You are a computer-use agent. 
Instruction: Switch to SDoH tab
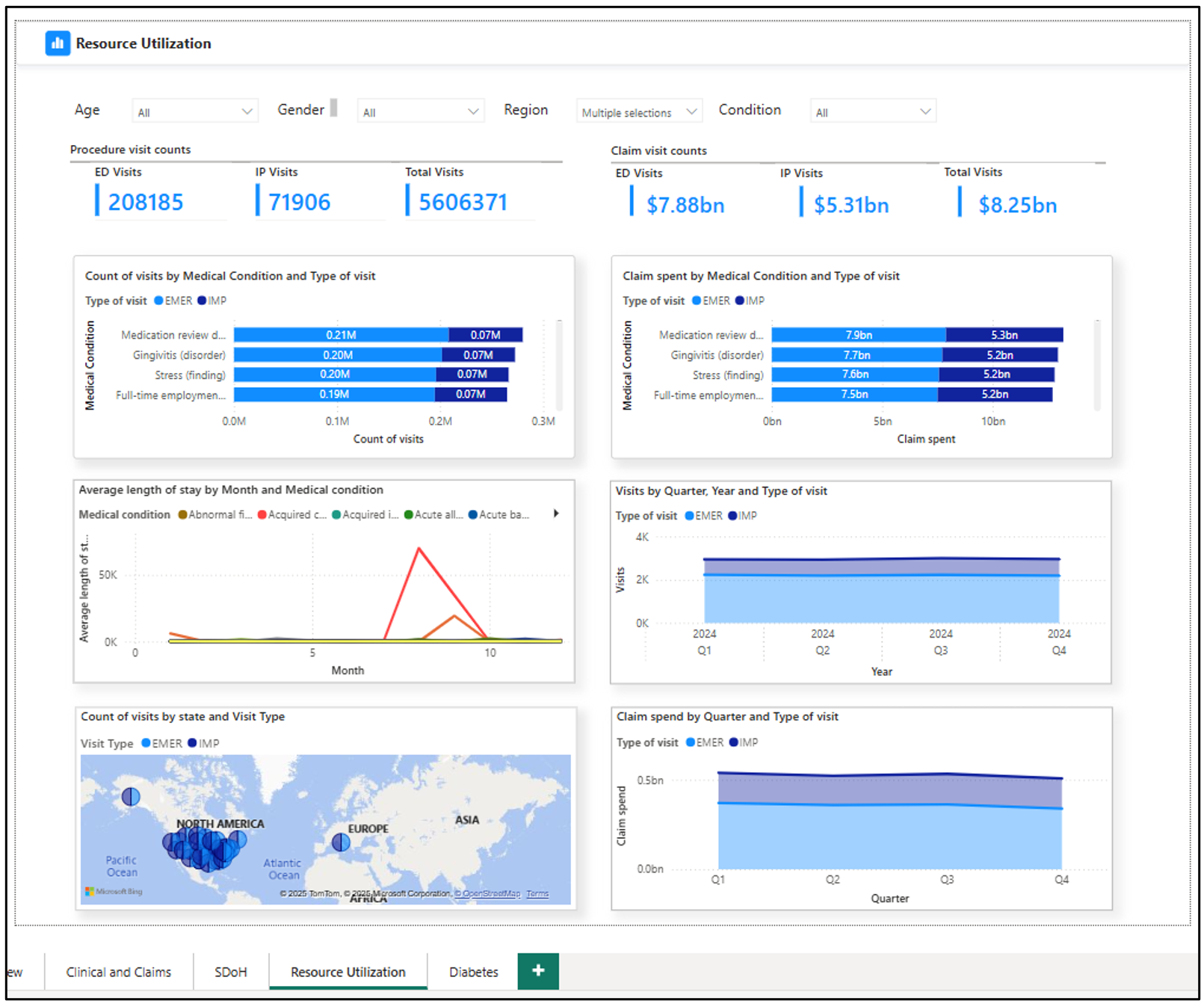pos(231,972)
